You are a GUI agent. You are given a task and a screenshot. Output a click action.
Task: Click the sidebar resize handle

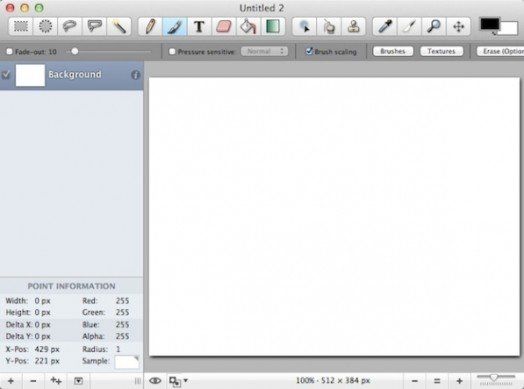[x=137, y=381]
